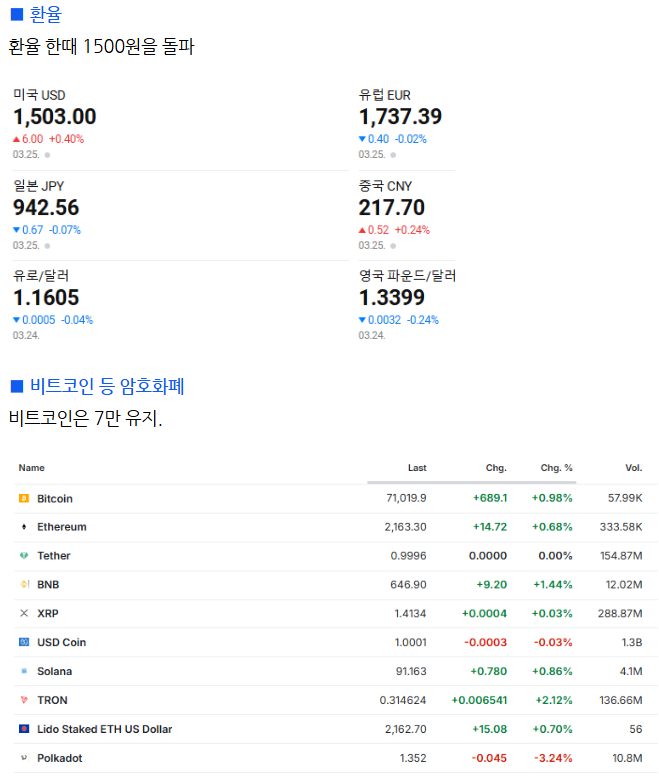Open the Polkadot name link

pyautogui.click(x=60, y=758)
